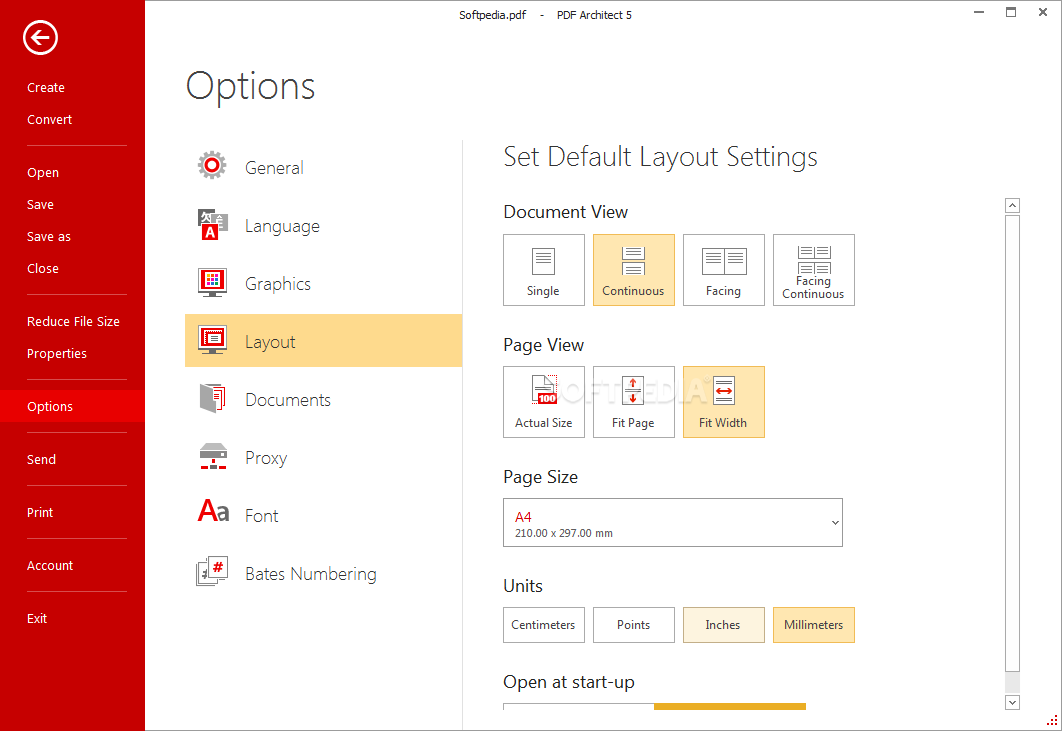Click the Bates Numbering hash icon

(212, 571)
